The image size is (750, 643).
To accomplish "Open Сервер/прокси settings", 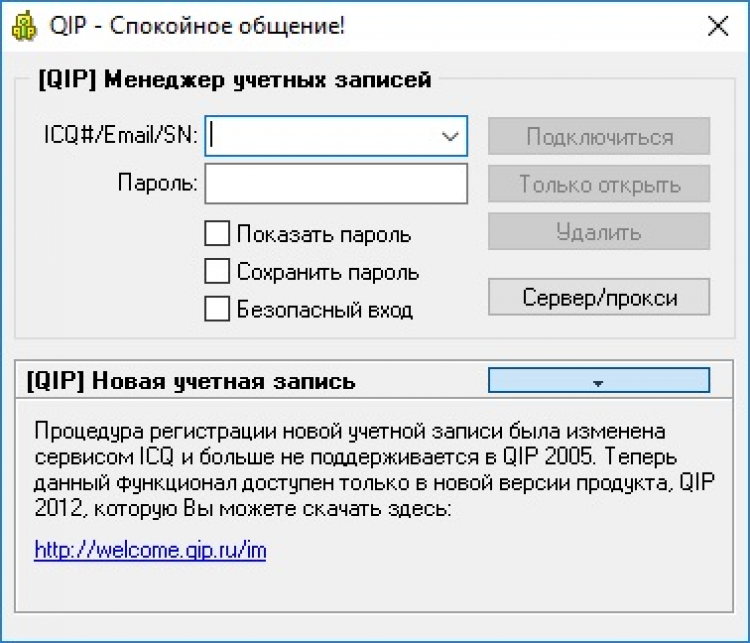I will click(x=599, y=297).
